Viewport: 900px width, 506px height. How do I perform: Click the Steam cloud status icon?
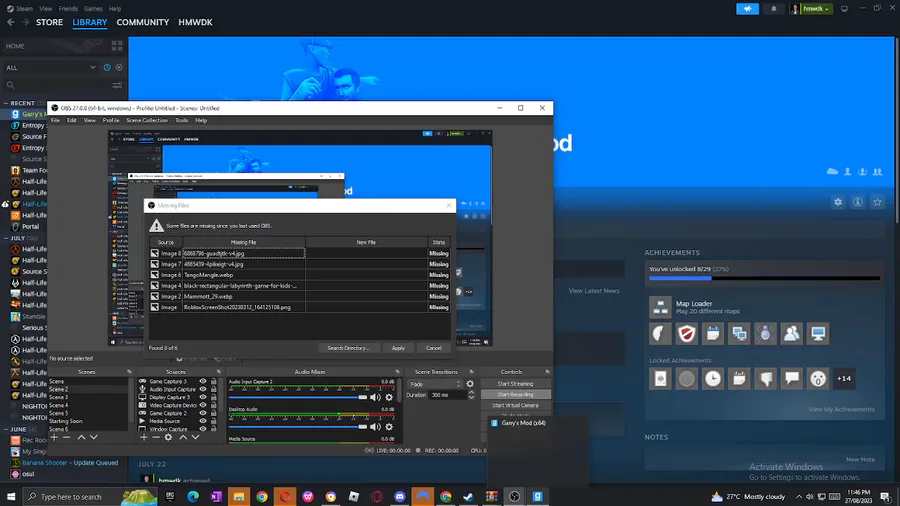click(832, 172)
